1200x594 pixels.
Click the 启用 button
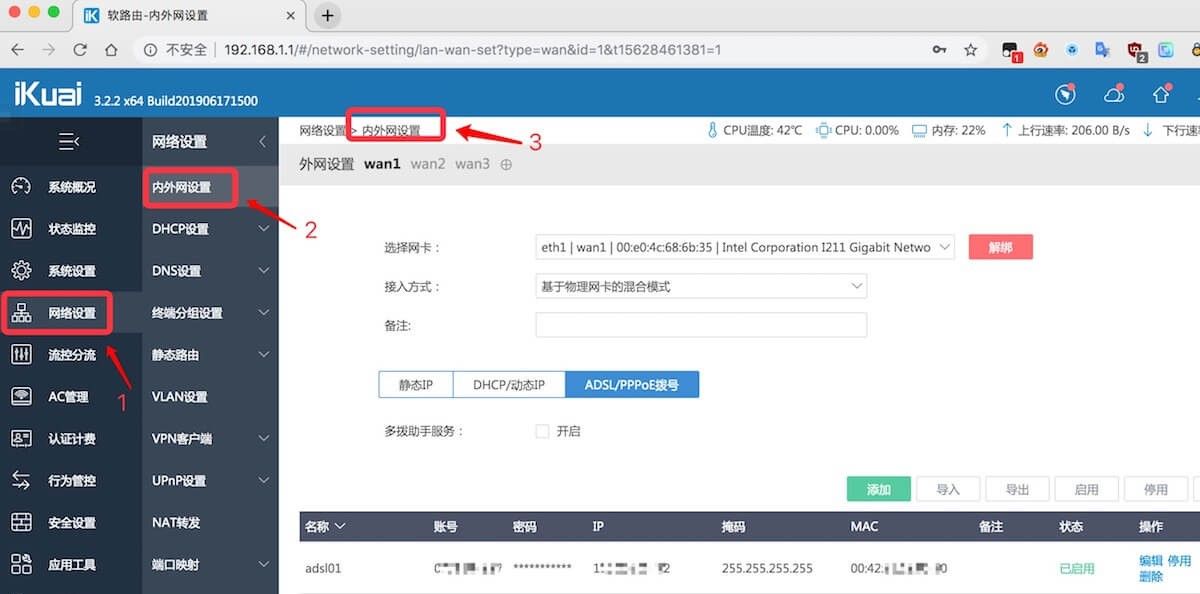1087,489
